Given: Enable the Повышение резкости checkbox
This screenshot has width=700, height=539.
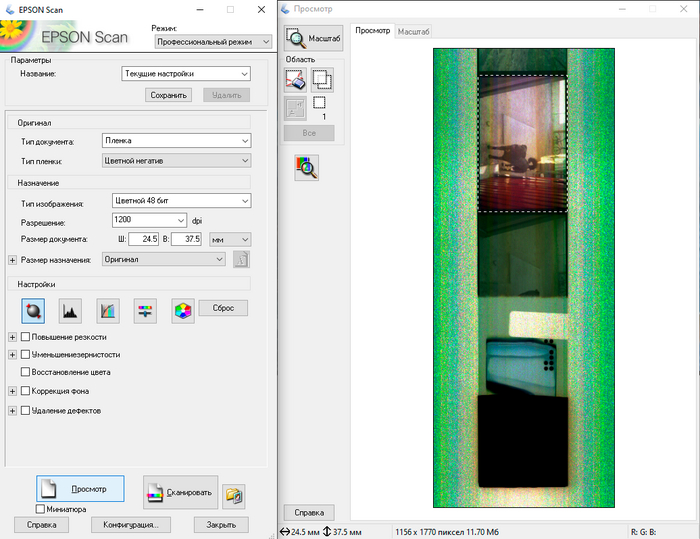Looking at the screenshot, I should click(26, 337).
